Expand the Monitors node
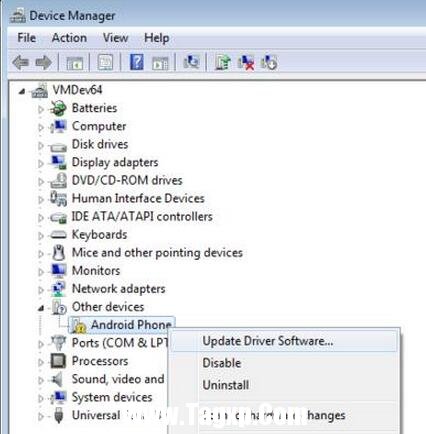 [x=41, y=272]
